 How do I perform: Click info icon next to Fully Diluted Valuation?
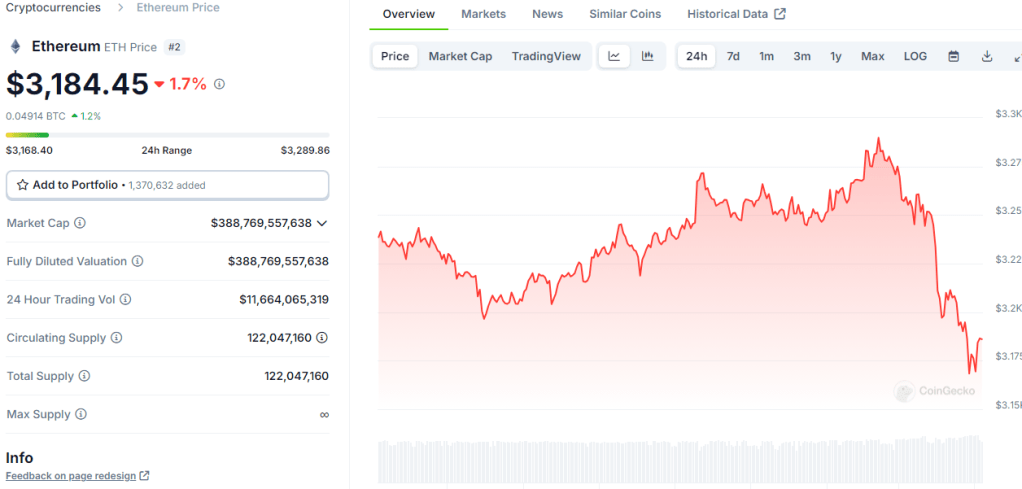[x=137, y=261]
